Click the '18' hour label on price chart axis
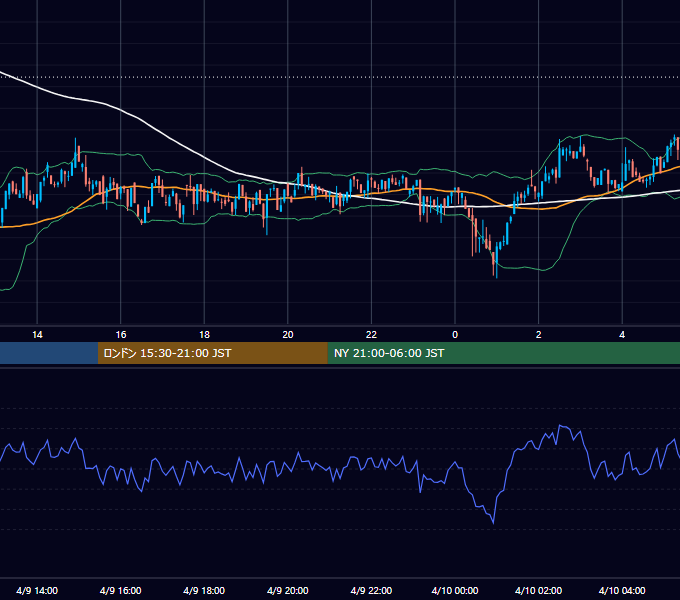The image size is (680, 600). point(204,335)
